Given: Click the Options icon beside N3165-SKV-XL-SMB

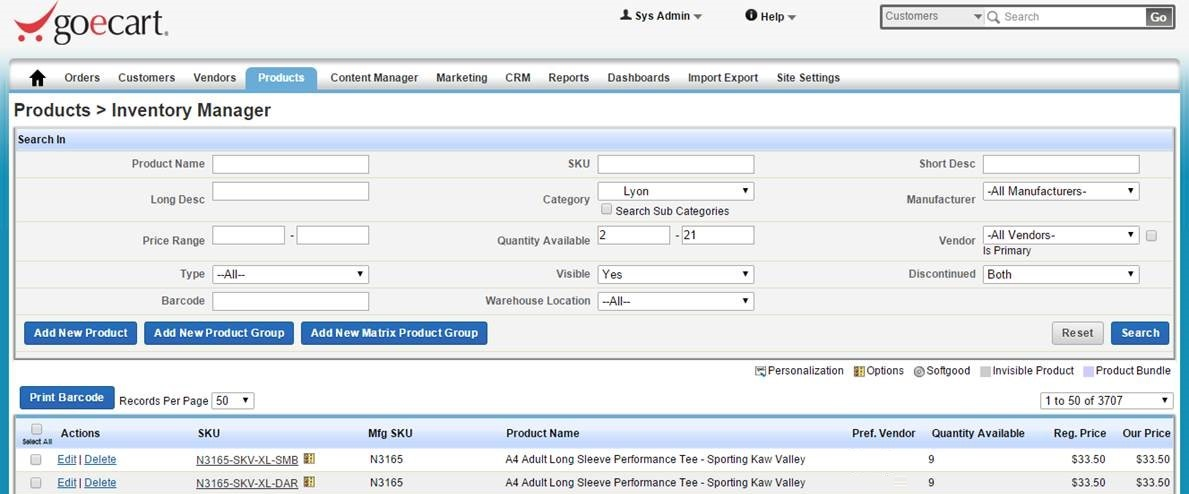Looking at the screenshot, I should (x=309, y=458).
